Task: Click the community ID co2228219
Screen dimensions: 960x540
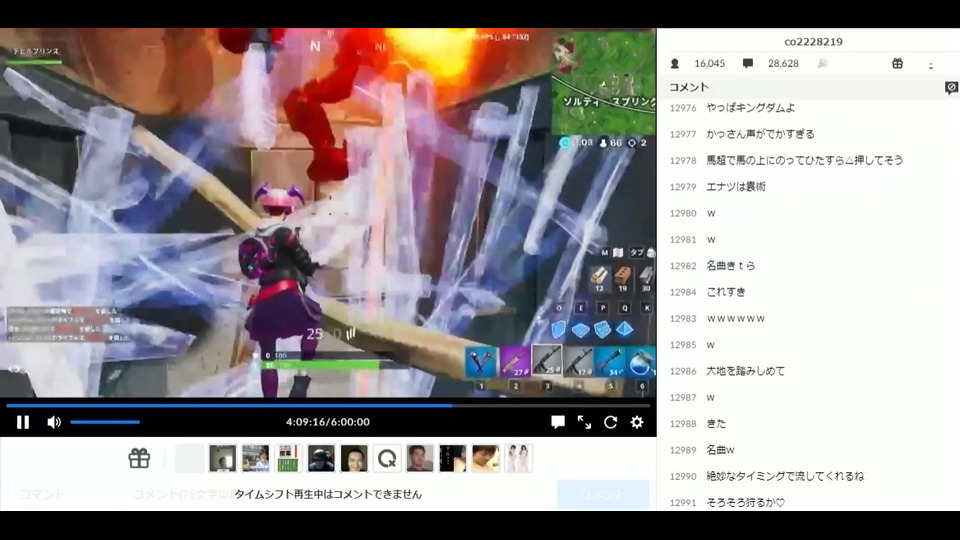Action: [x=813, y=42]
